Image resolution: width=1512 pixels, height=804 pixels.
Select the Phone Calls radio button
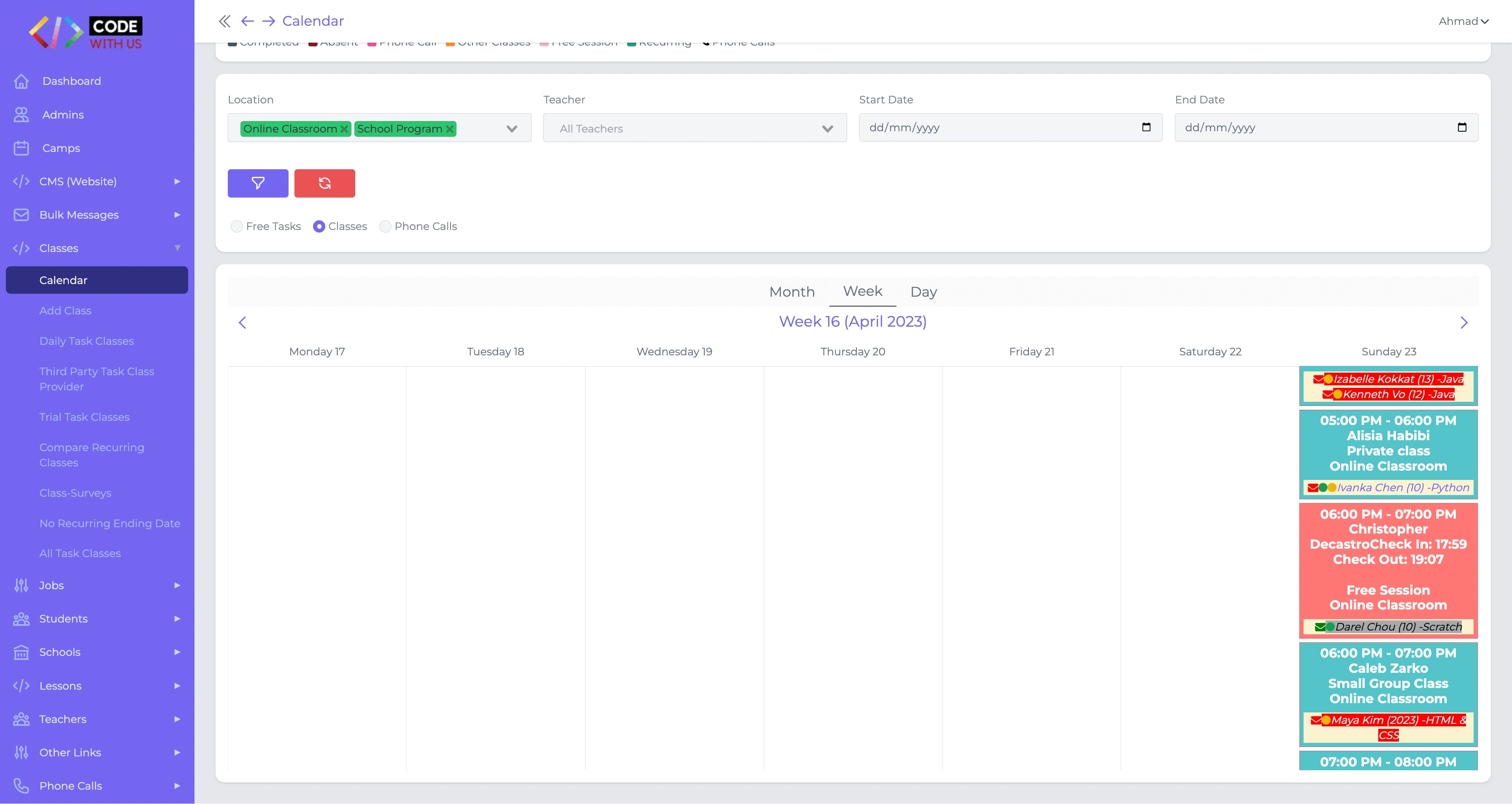[x=385, y=227]
